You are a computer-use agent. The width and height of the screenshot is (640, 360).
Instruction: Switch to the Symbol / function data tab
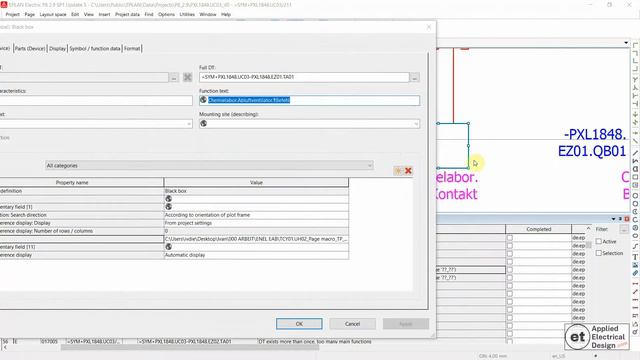tap(95, 48)
